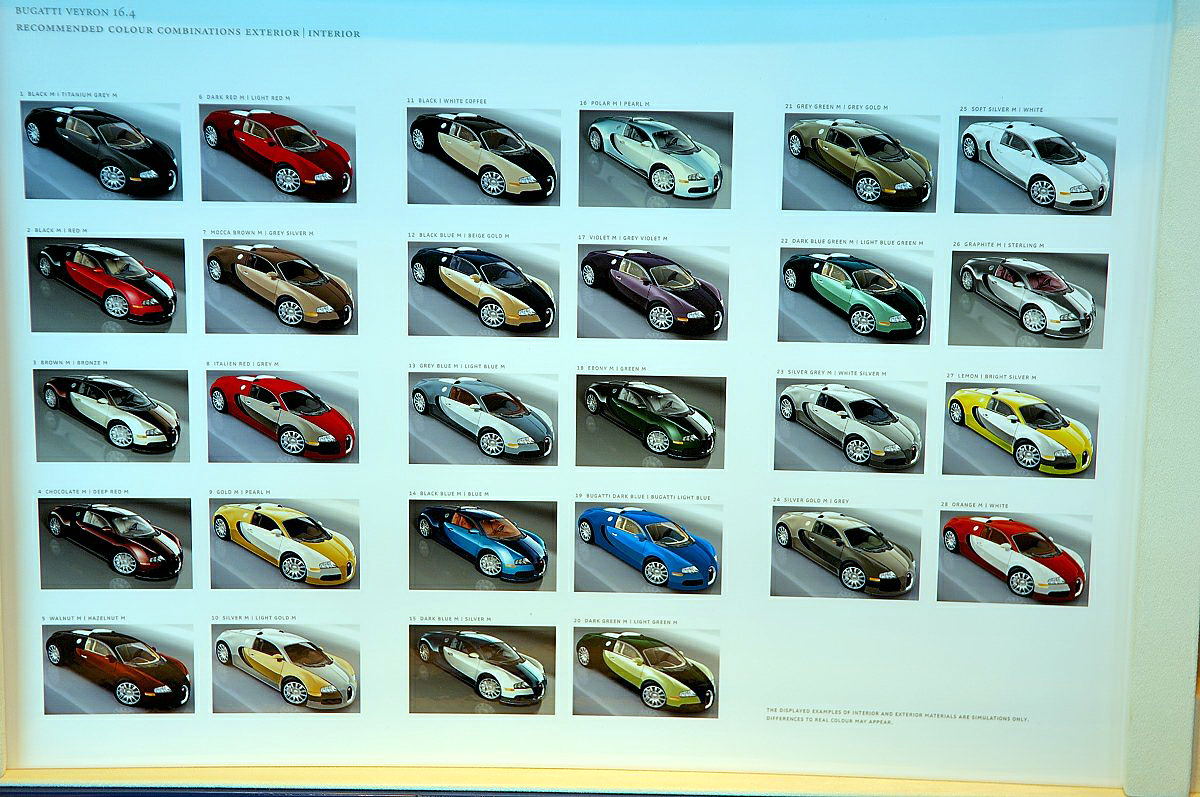Viewport: 1200px width, 797px height.
Task: Click the label '10 Silver M | Light Gold M'
Action: click(x=253, y=617)
